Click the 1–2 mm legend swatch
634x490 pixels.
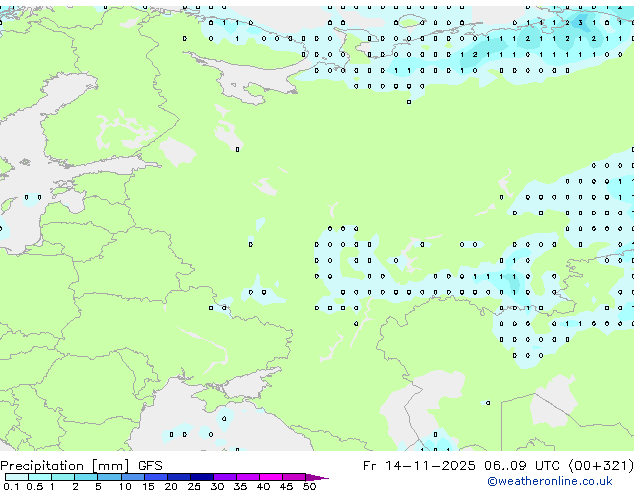63,477
